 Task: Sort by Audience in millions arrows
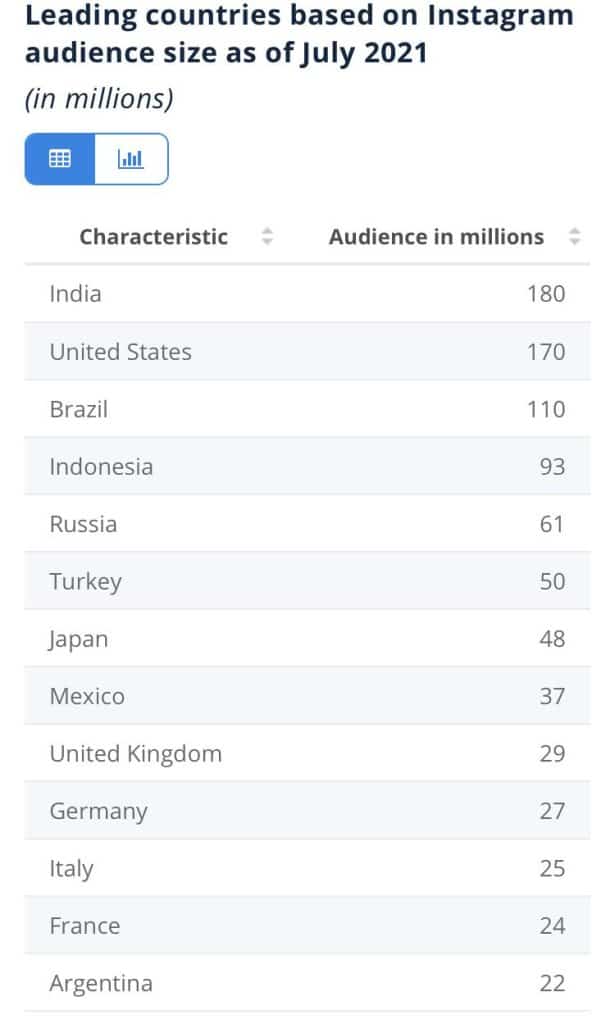(574, 237)
